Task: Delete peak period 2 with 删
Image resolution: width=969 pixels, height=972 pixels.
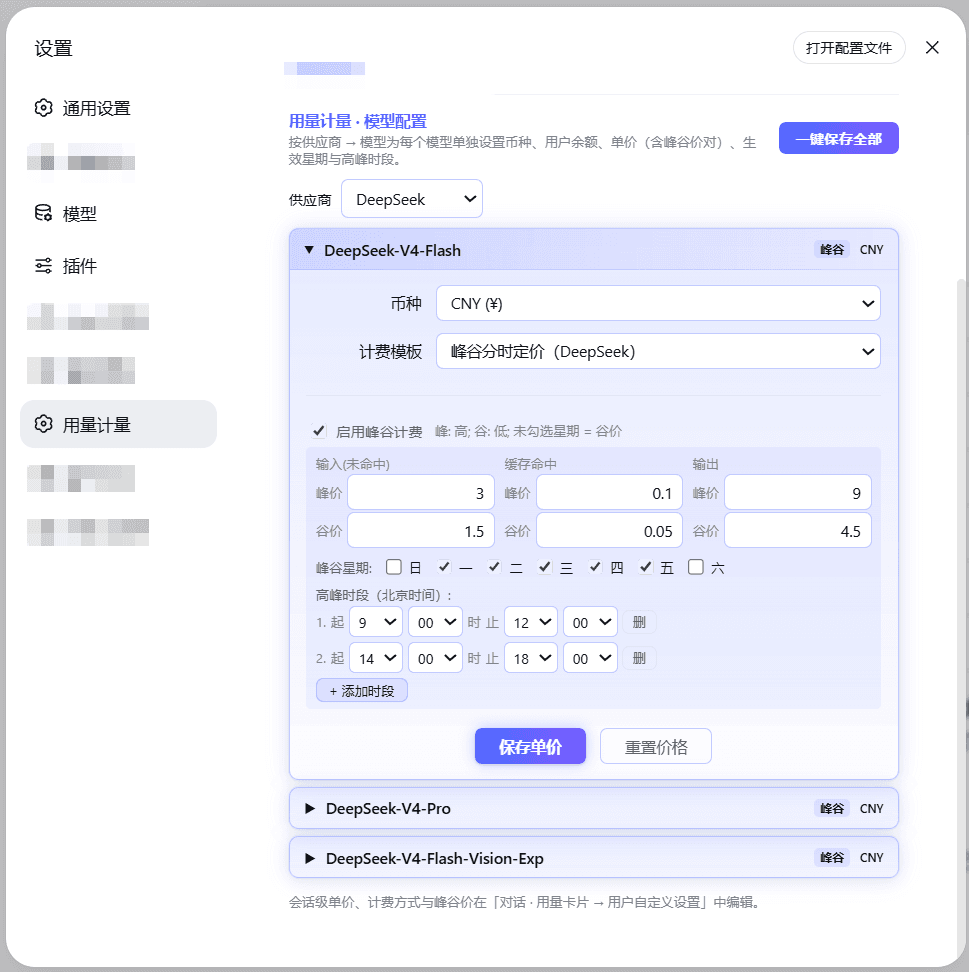Action: [639, 658]
